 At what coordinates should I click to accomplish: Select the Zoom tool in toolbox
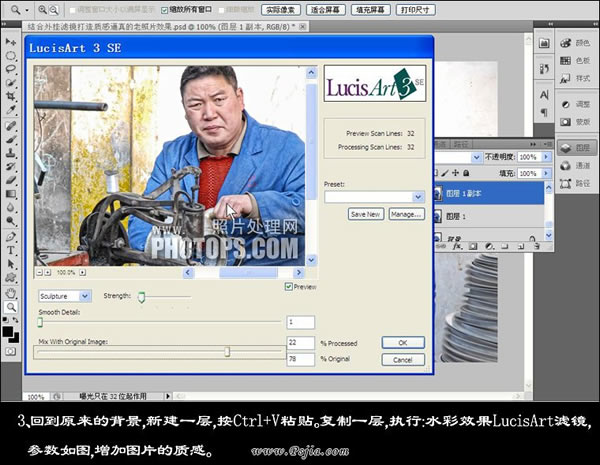[11, 307]
